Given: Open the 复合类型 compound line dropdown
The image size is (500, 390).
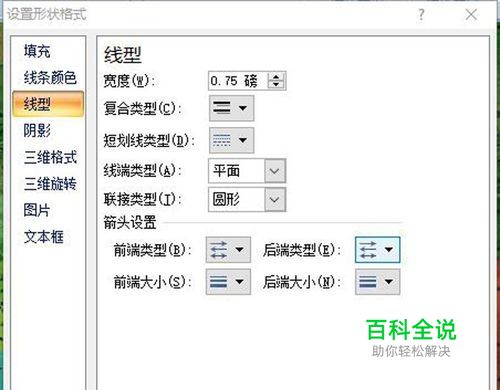Looking at the screenshot, I should click(x=231, y=108).
